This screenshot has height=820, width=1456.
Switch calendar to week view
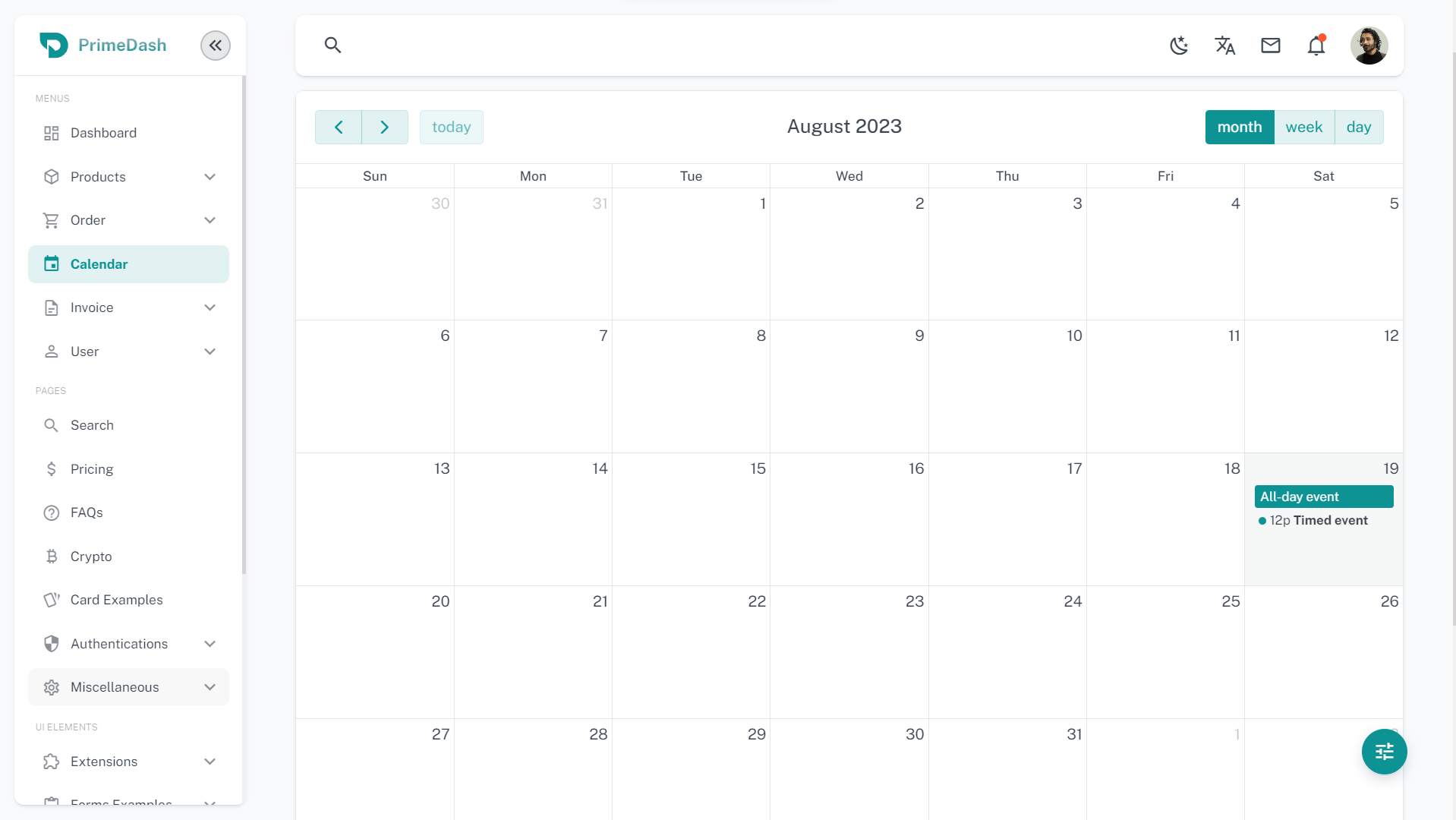[x=1303, y=127]
